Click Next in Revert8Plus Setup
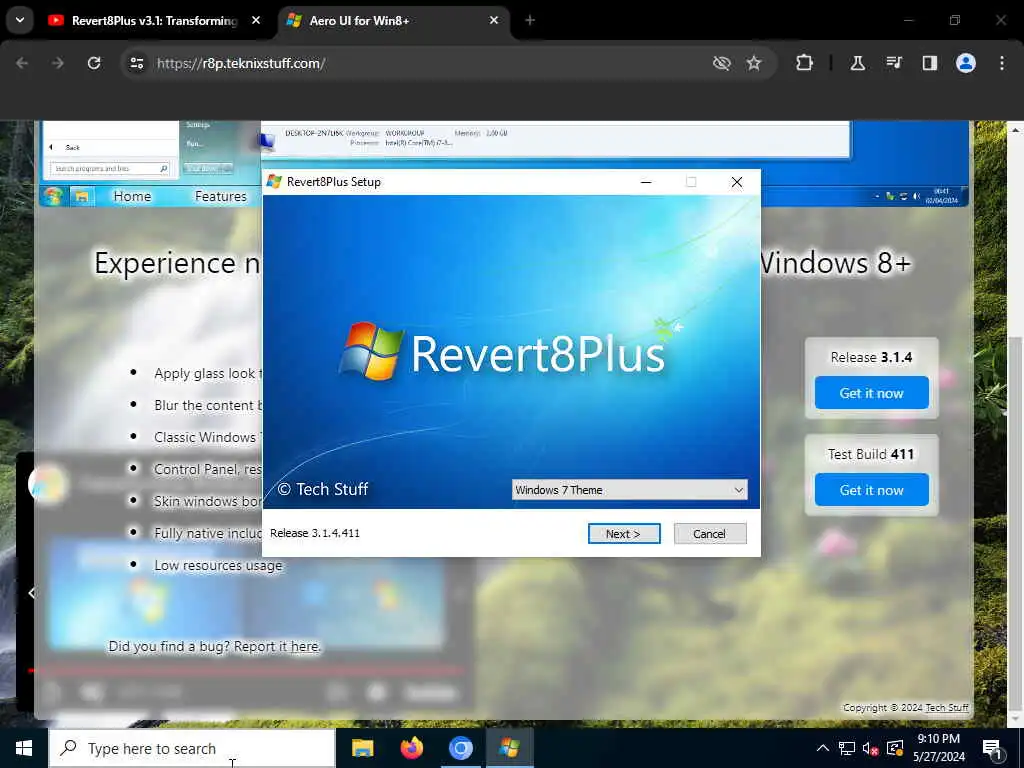 tap(624, 534)
